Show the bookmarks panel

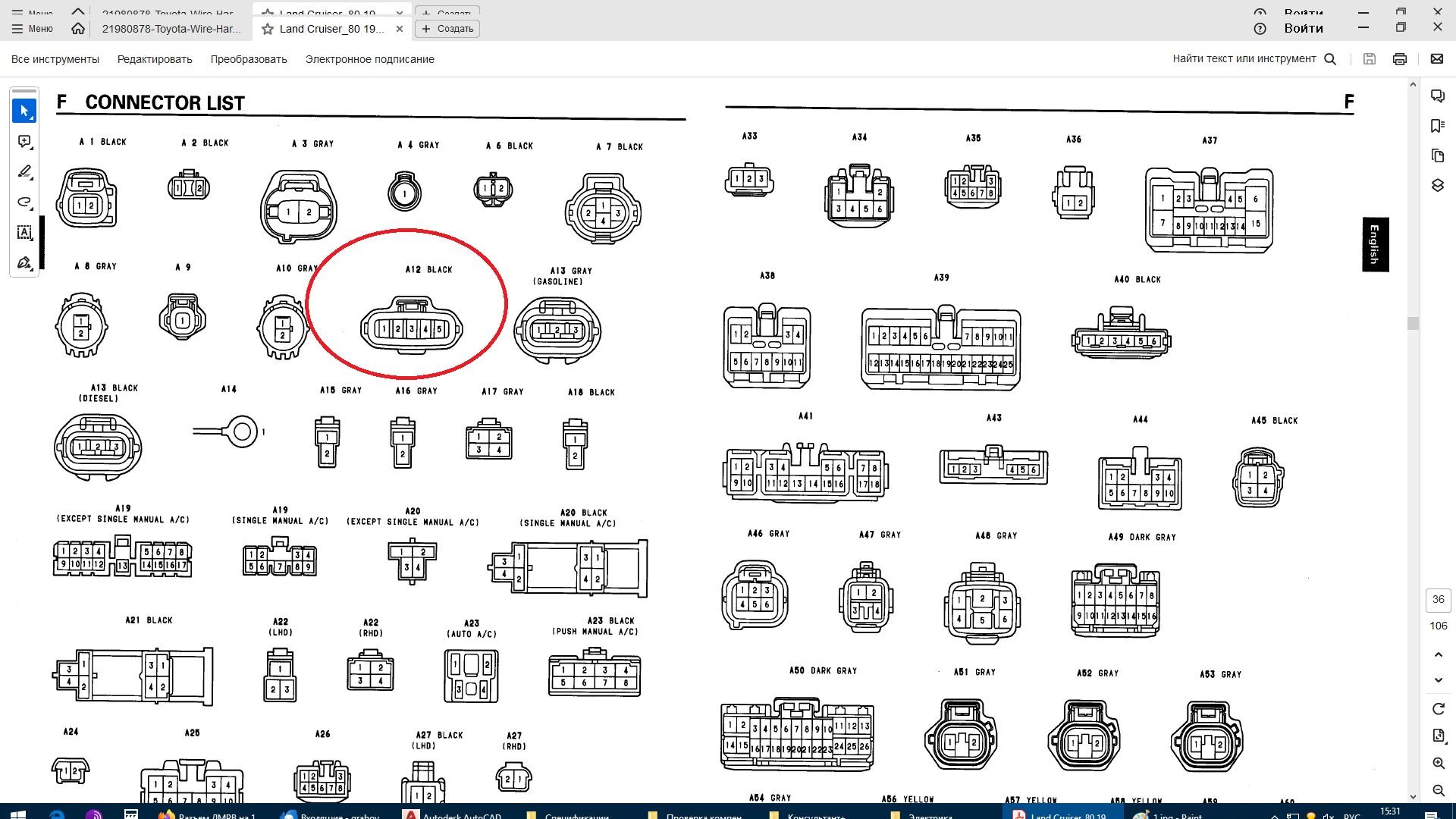pos(1437,126)
